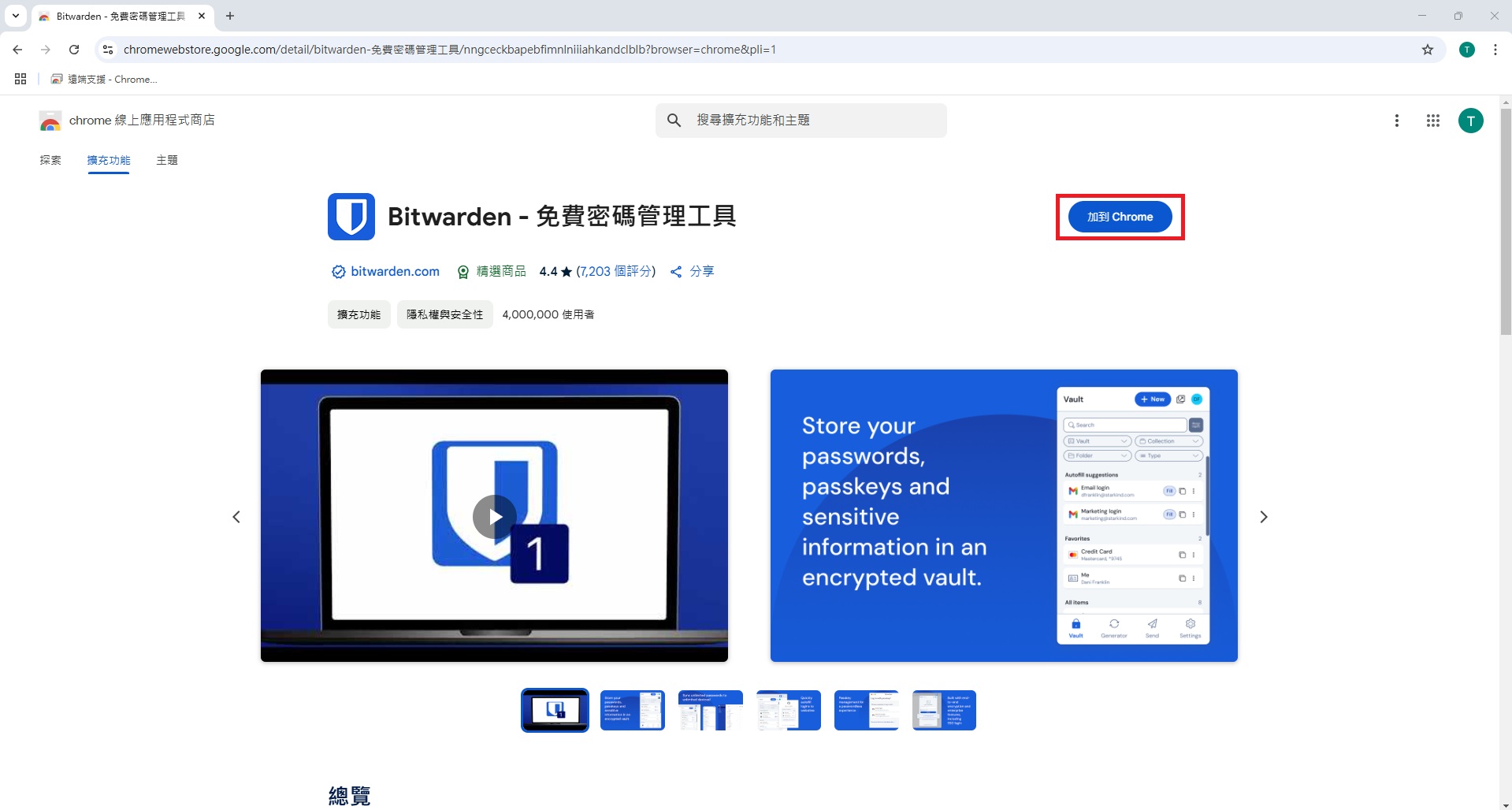Click the Chrome Web Store logo

click(50, 120)
